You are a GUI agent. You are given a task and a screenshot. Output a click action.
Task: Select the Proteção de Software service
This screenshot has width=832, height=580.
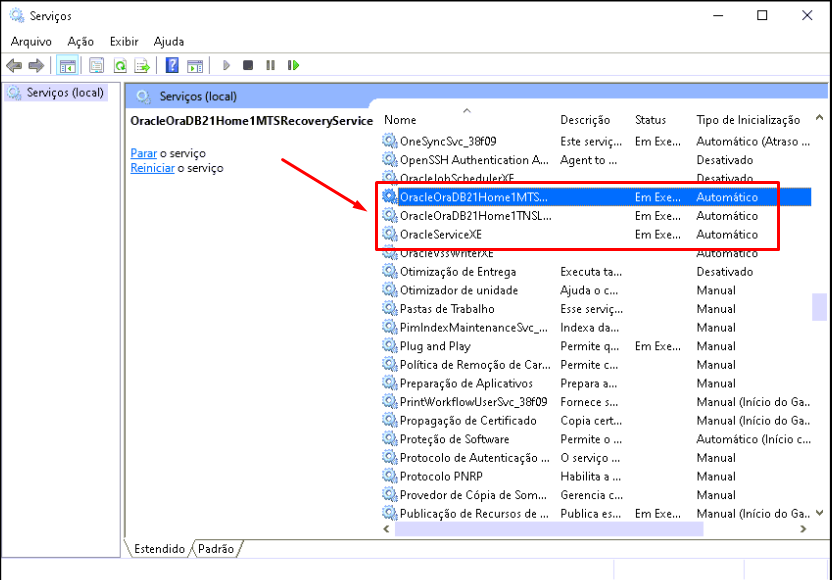(x=596, y=439)
